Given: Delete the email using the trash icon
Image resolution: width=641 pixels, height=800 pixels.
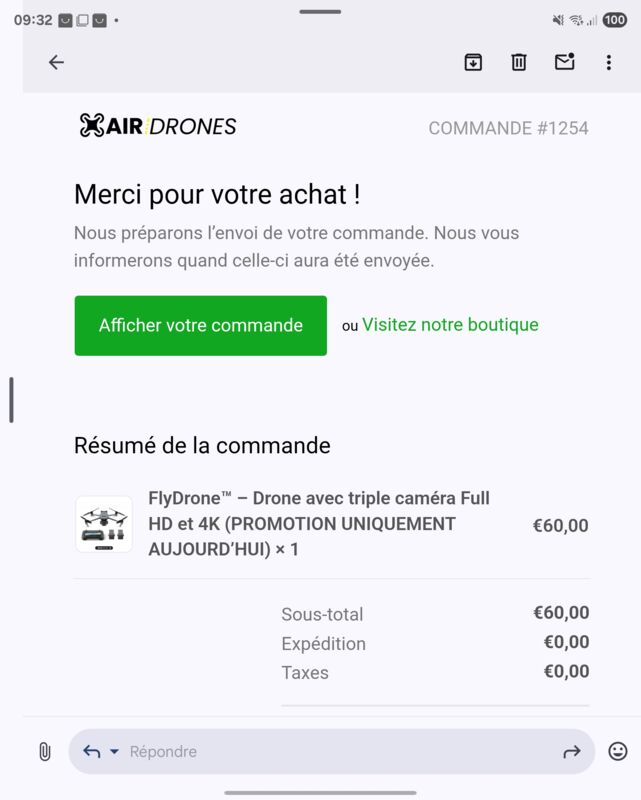Looking at the screenshot, I should coord(519,62).
